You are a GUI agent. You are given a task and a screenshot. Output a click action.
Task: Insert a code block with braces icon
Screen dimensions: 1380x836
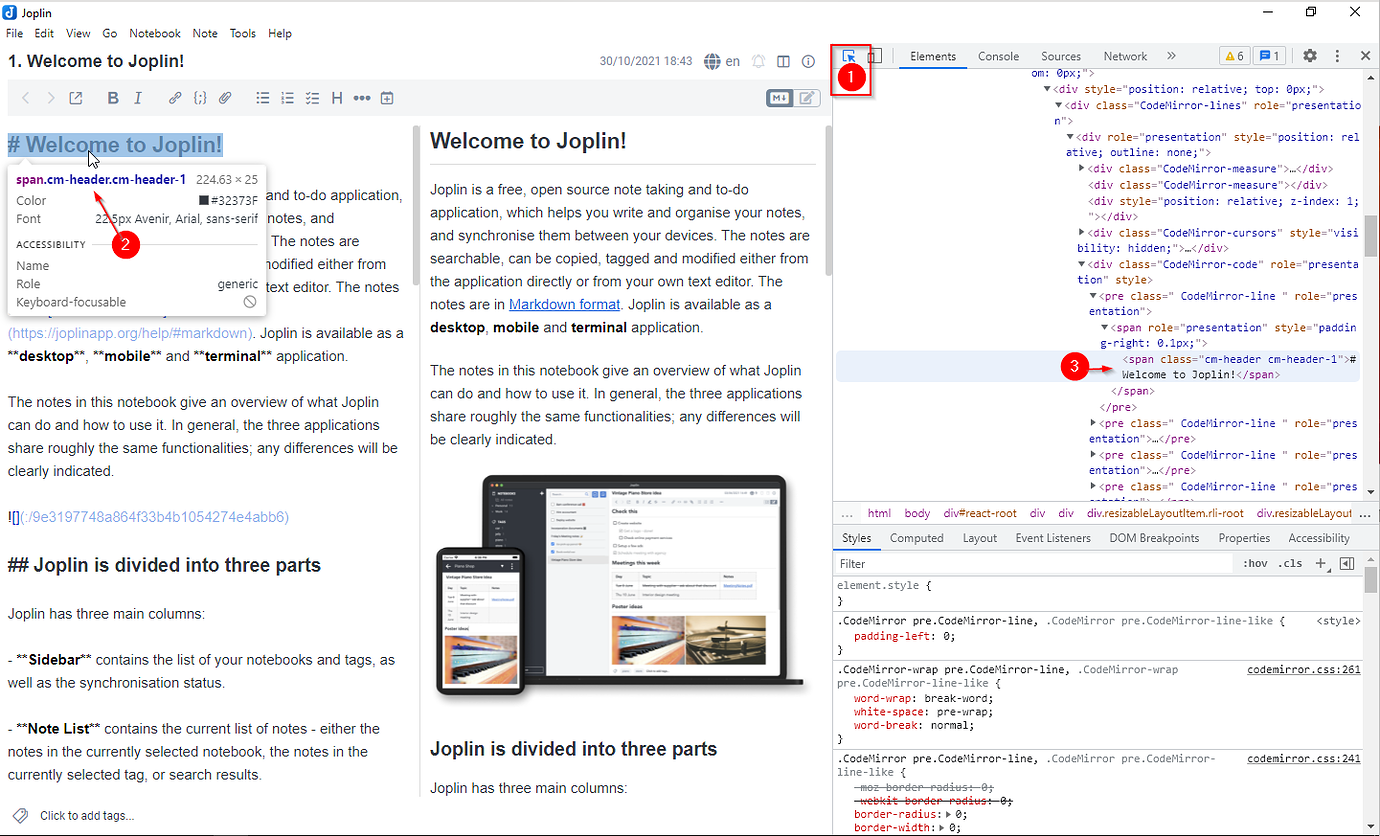[200, 98]
